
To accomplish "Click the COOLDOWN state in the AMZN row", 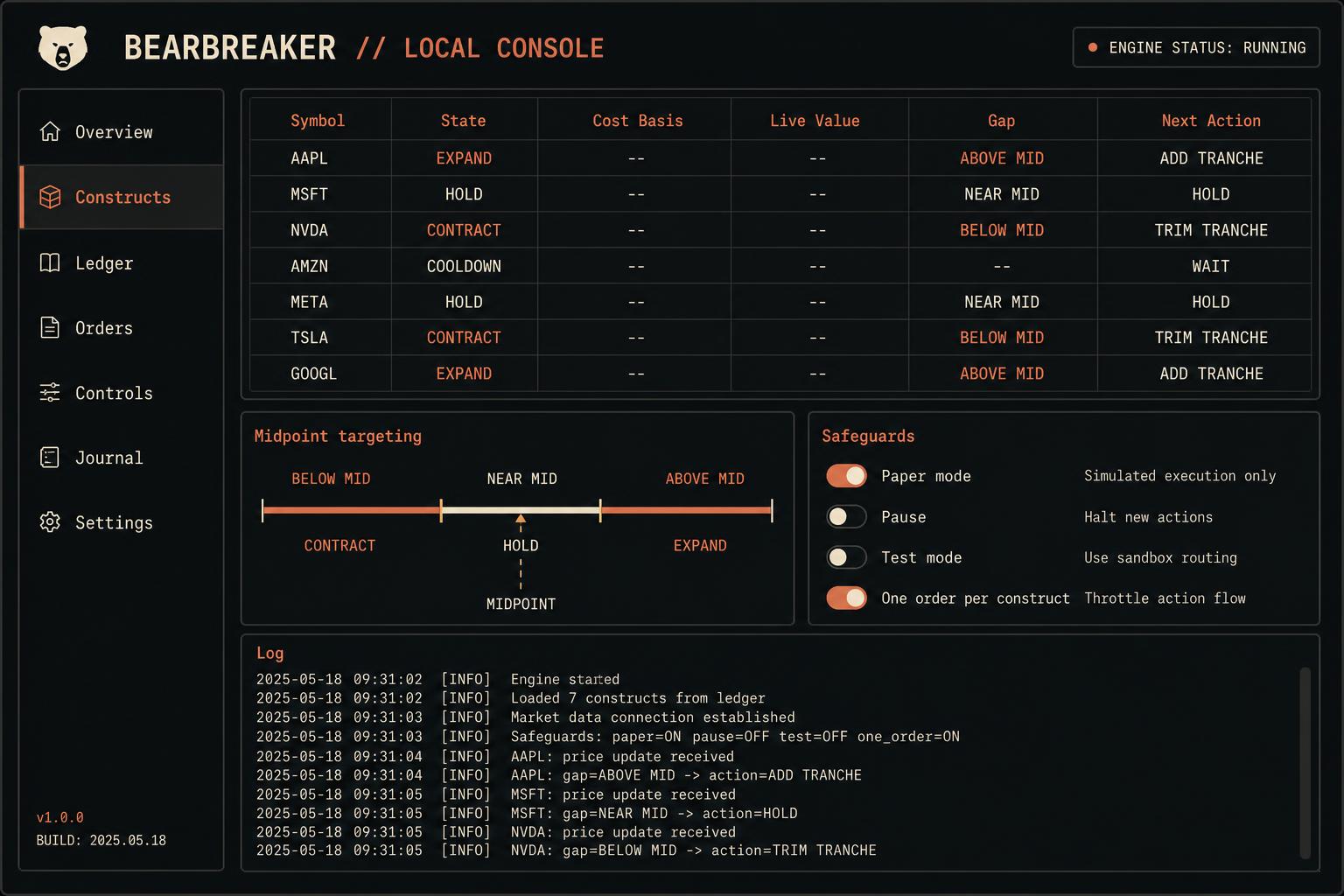I will pos(464,266).
